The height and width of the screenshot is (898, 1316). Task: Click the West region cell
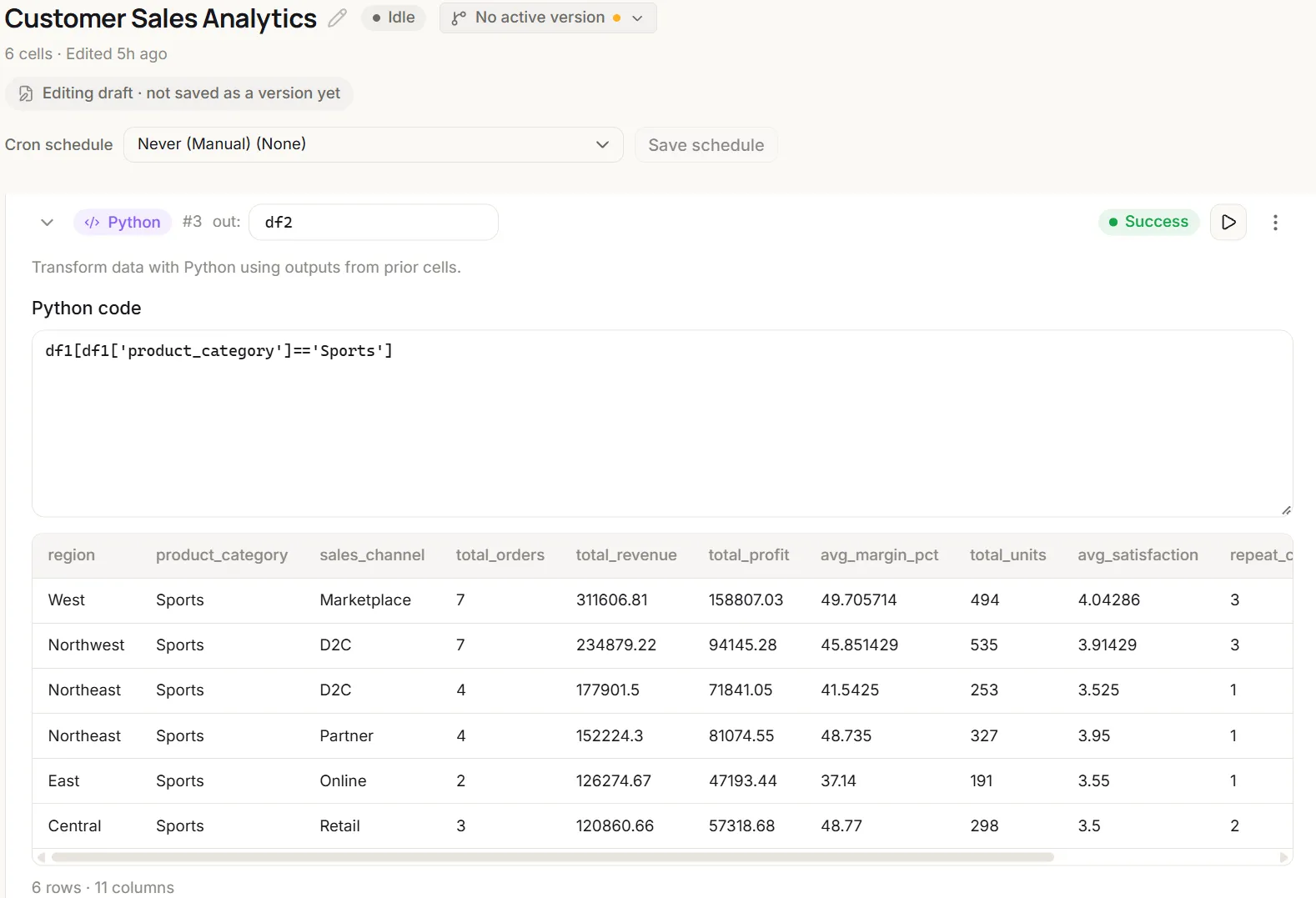point(67,600)
